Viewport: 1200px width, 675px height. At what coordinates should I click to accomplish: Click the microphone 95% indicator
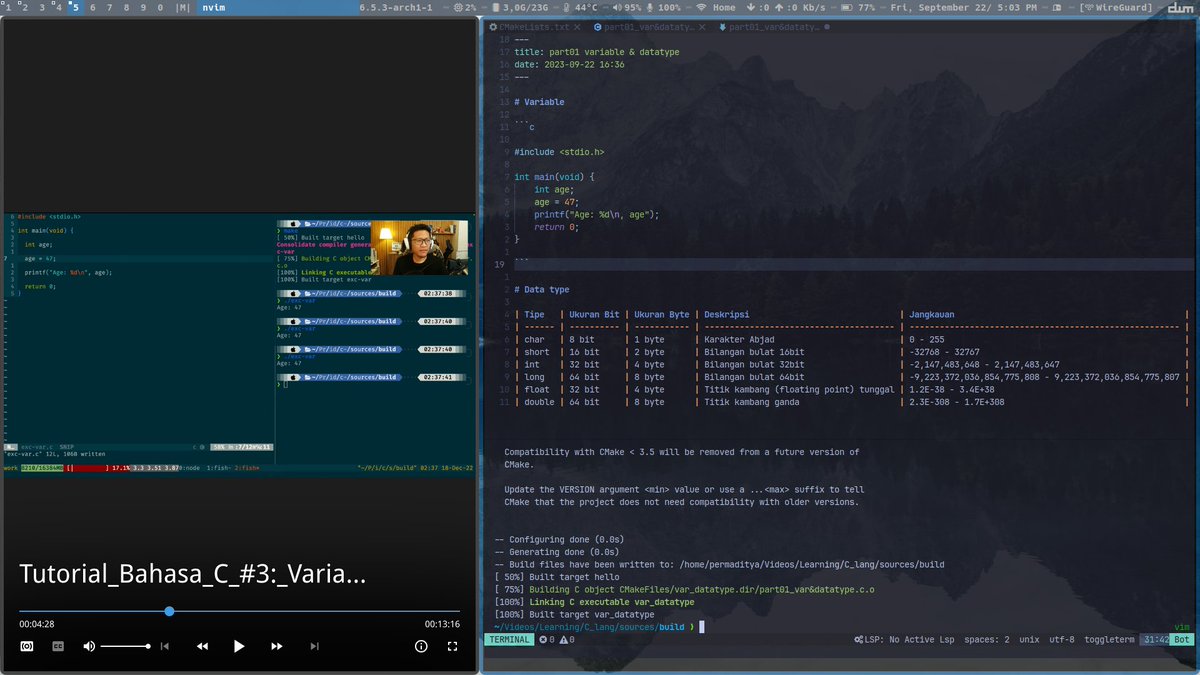click(625, 7)
